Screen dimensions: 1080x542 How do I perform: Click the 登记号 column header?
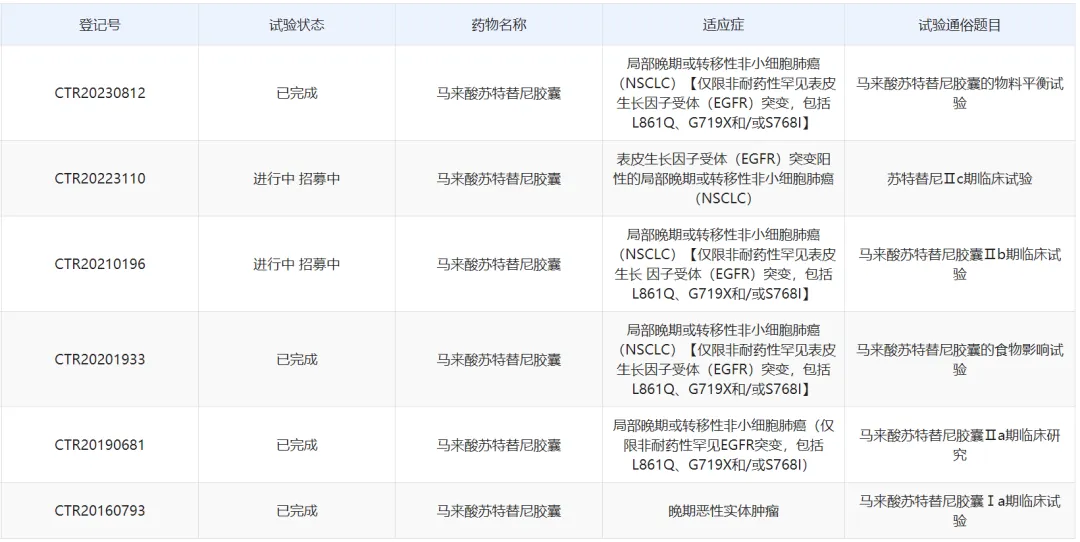coord(99,25)
